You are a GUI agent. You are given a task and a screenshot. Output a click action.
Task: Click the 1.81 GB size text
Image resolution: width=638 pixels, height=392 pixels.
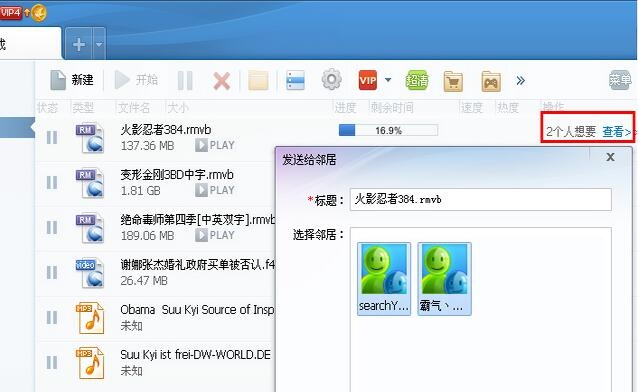coord(140,191)
